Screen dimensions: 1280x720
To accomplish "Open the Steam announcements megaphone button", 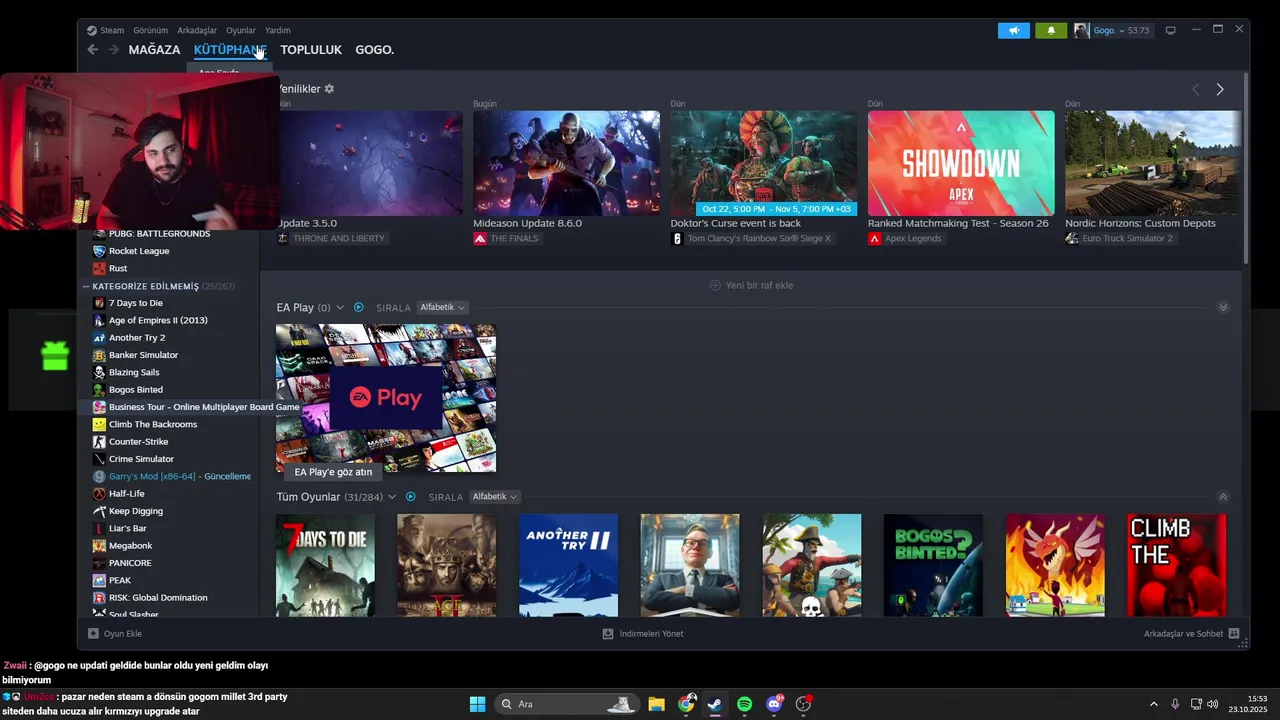I will point(1013,31).
